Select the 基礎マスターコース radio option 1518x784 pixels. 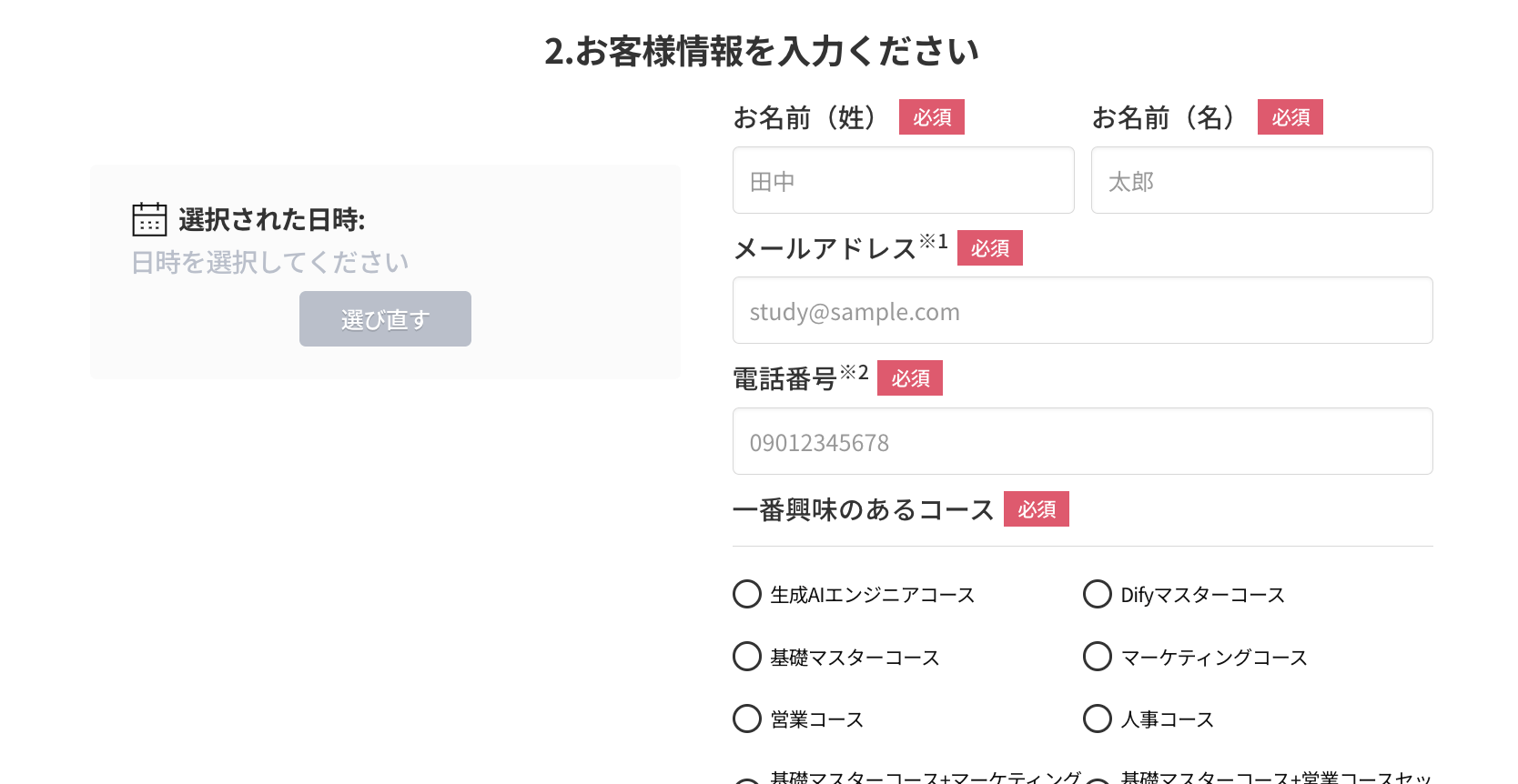[x=746, y=656]
